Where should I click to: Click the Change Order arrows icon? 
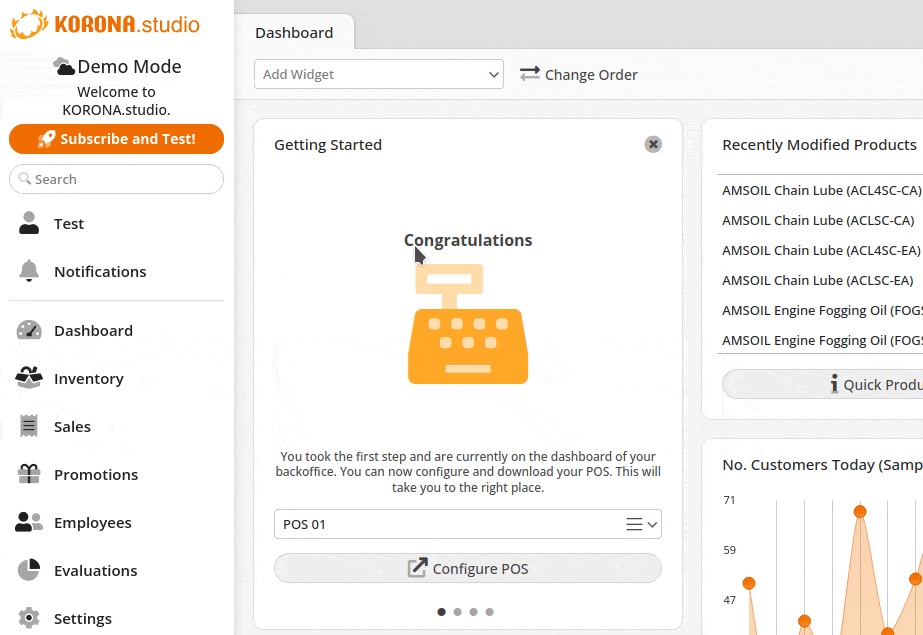530,74
